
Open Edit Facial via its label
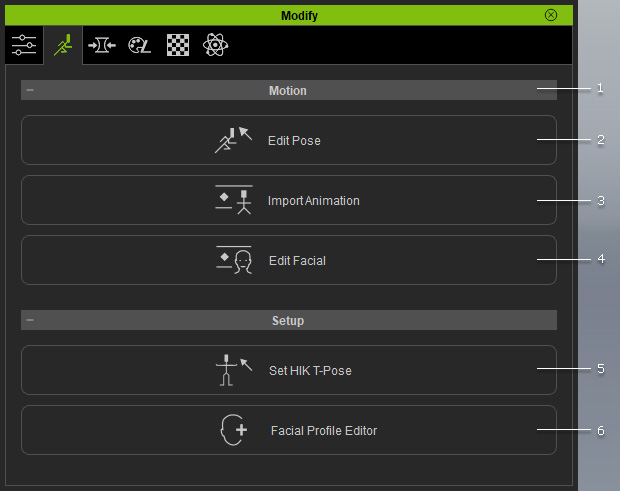point(297,261)
